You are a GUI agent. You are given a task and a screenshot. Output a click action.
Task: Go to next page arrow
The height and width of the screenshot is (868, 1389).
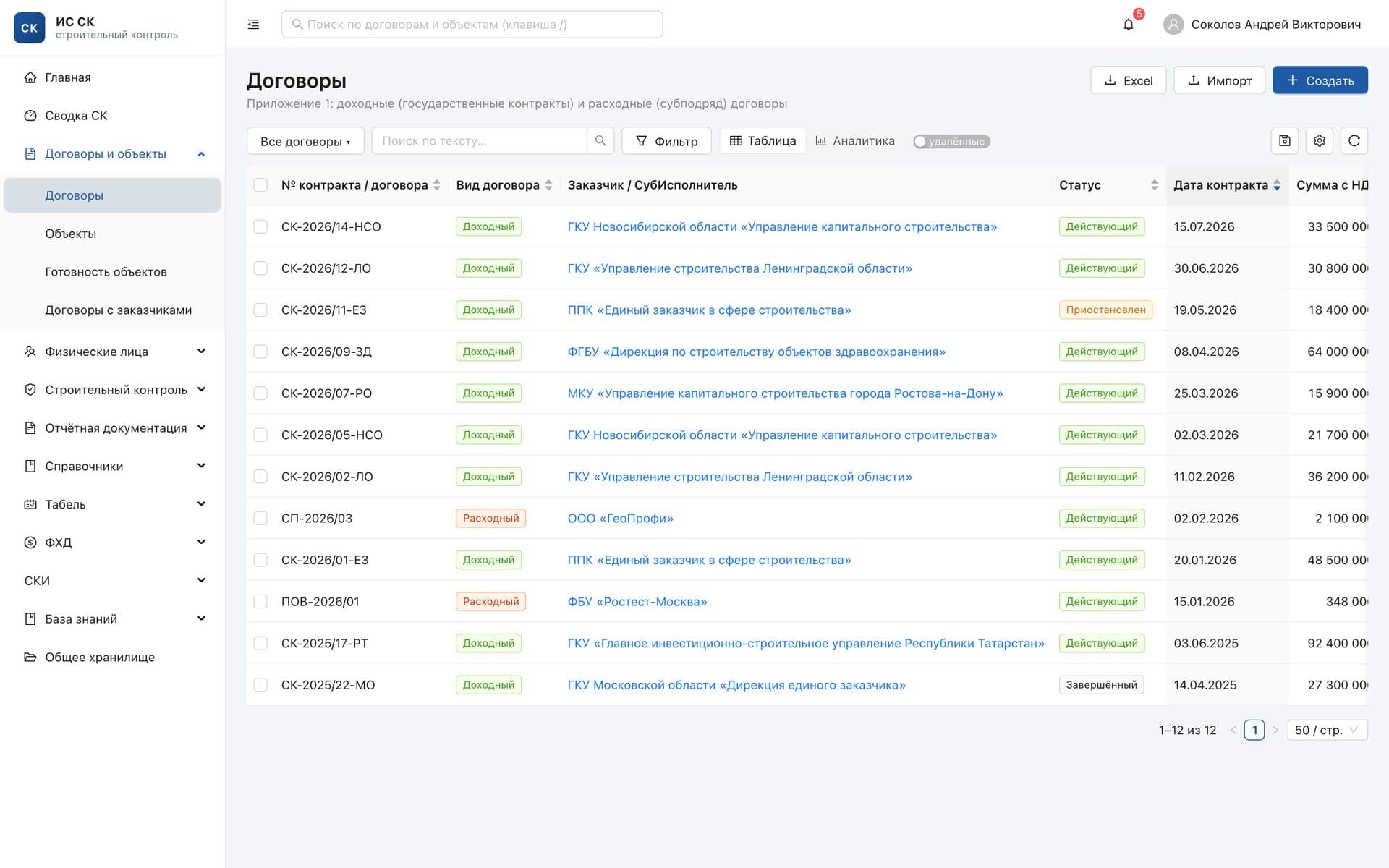coord(1275,730)
